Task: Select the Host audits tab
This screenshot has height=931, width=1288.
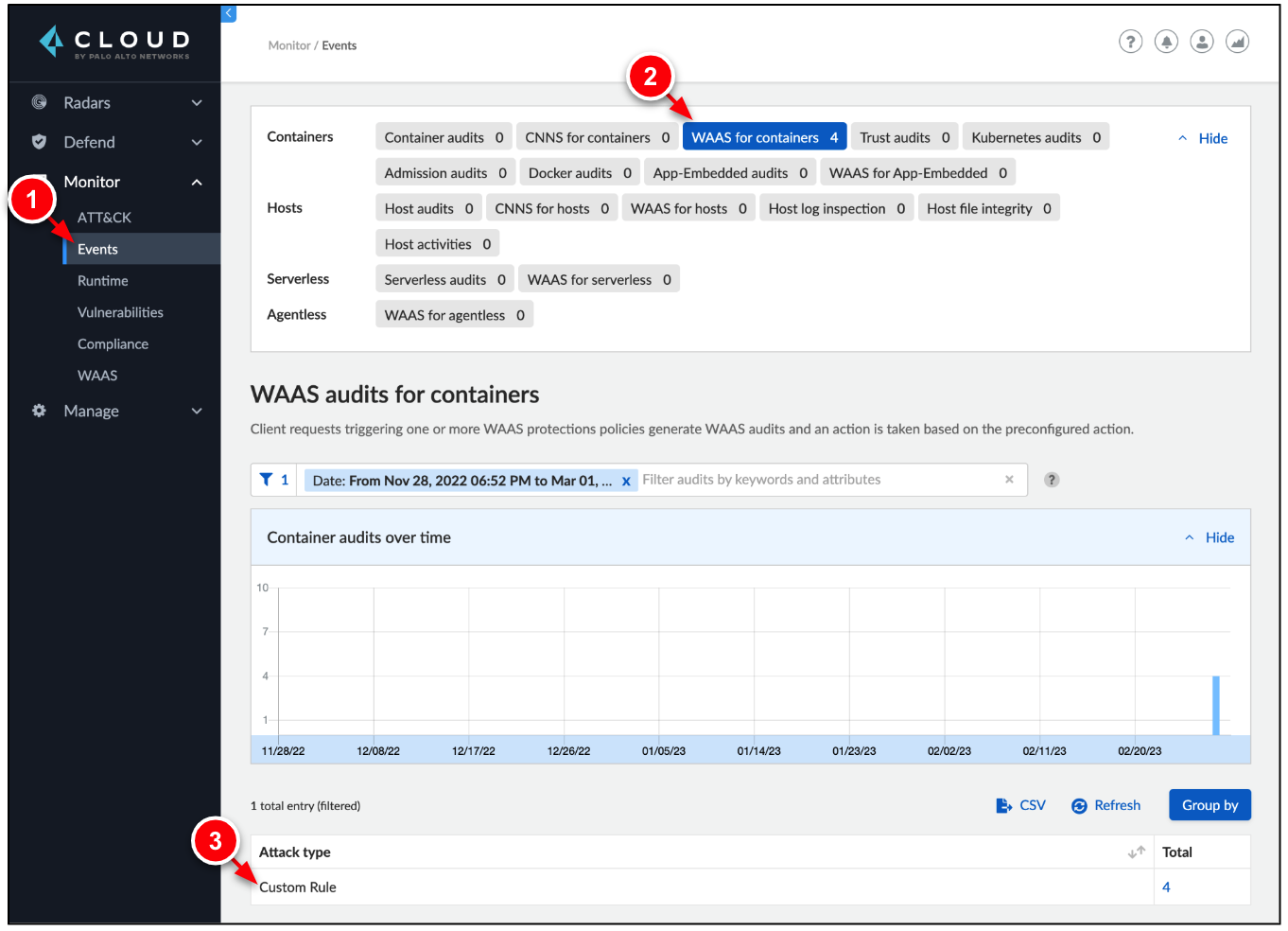Action: click(x=428, y=208)
